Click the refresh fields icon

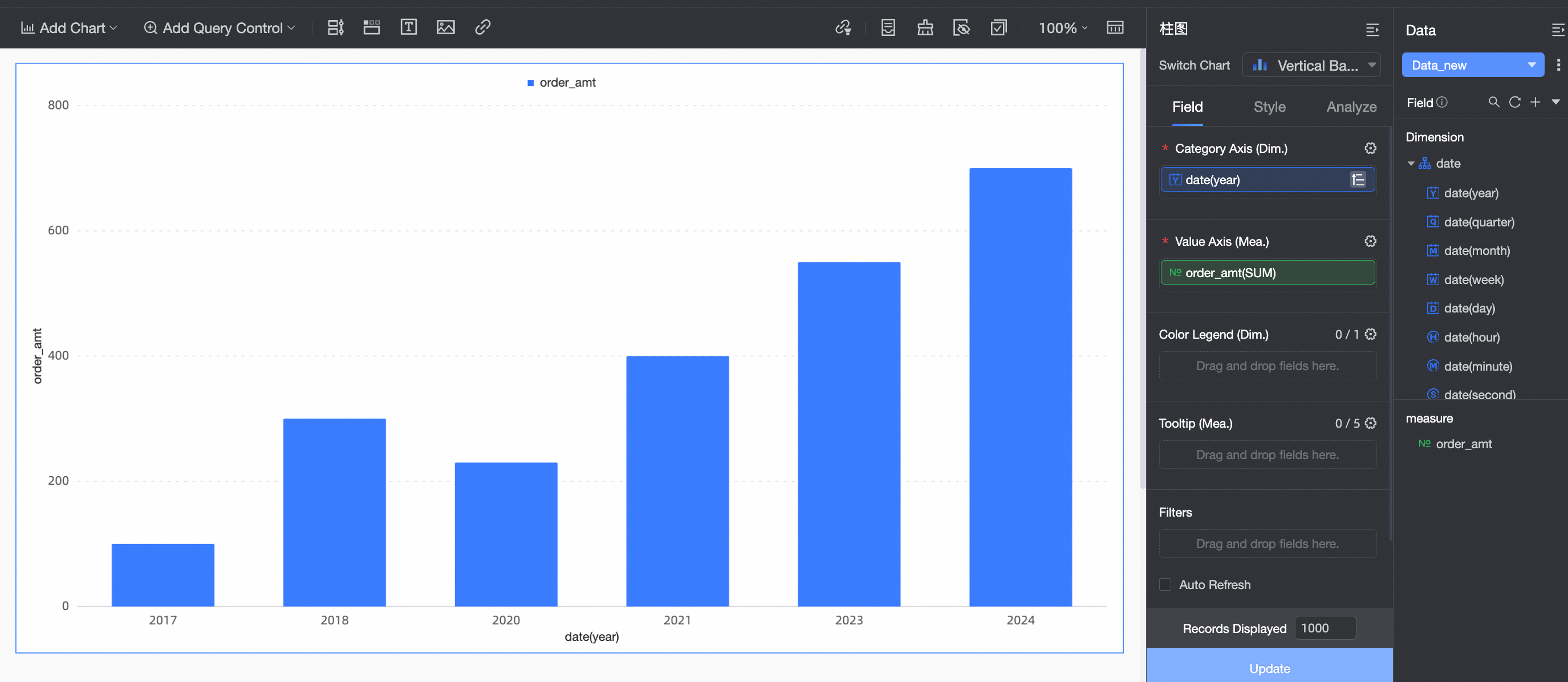(1515, 102)
